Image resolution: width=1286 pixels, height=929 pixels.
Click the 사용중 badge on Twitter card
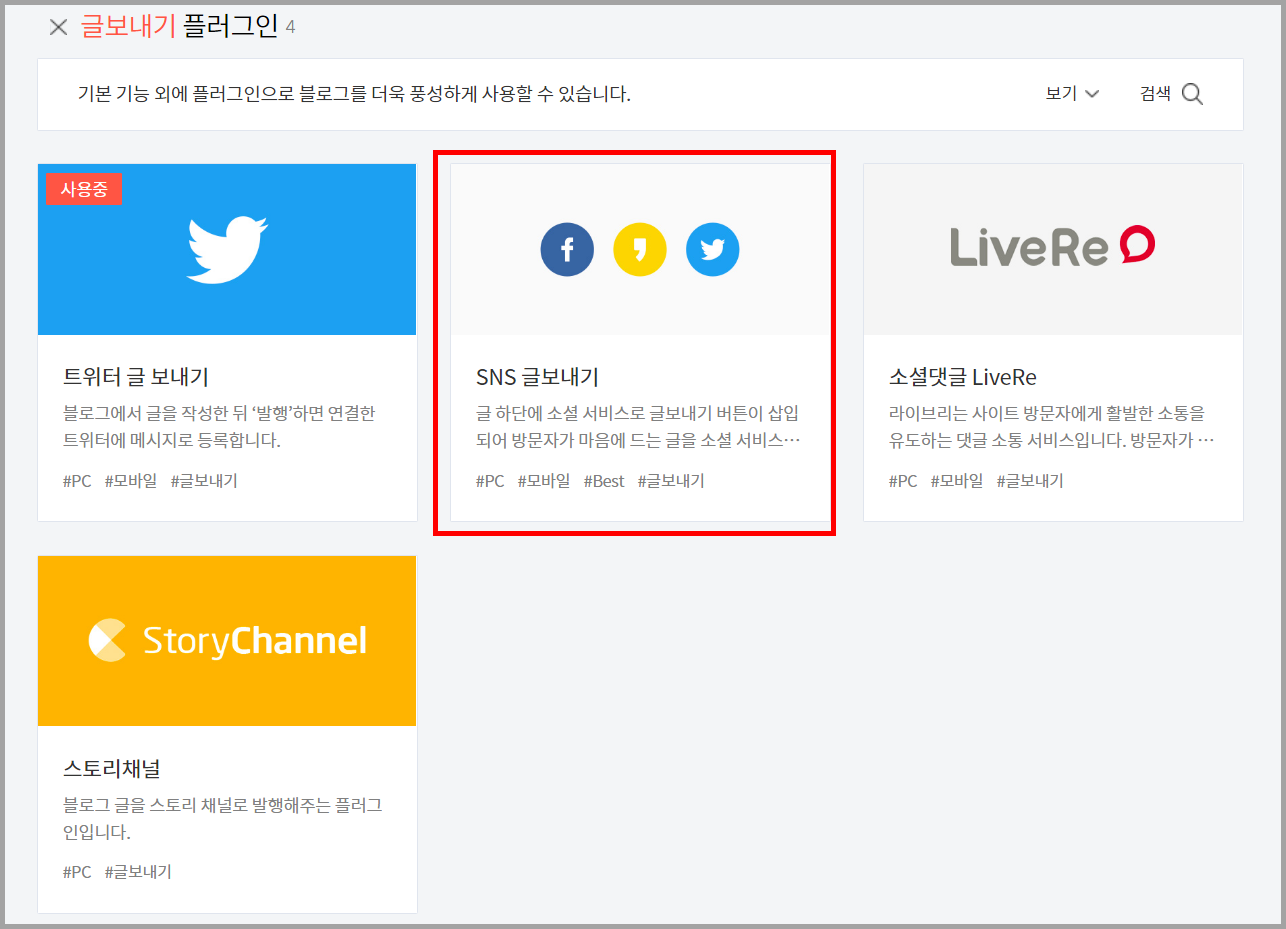[x=84, y=189]
